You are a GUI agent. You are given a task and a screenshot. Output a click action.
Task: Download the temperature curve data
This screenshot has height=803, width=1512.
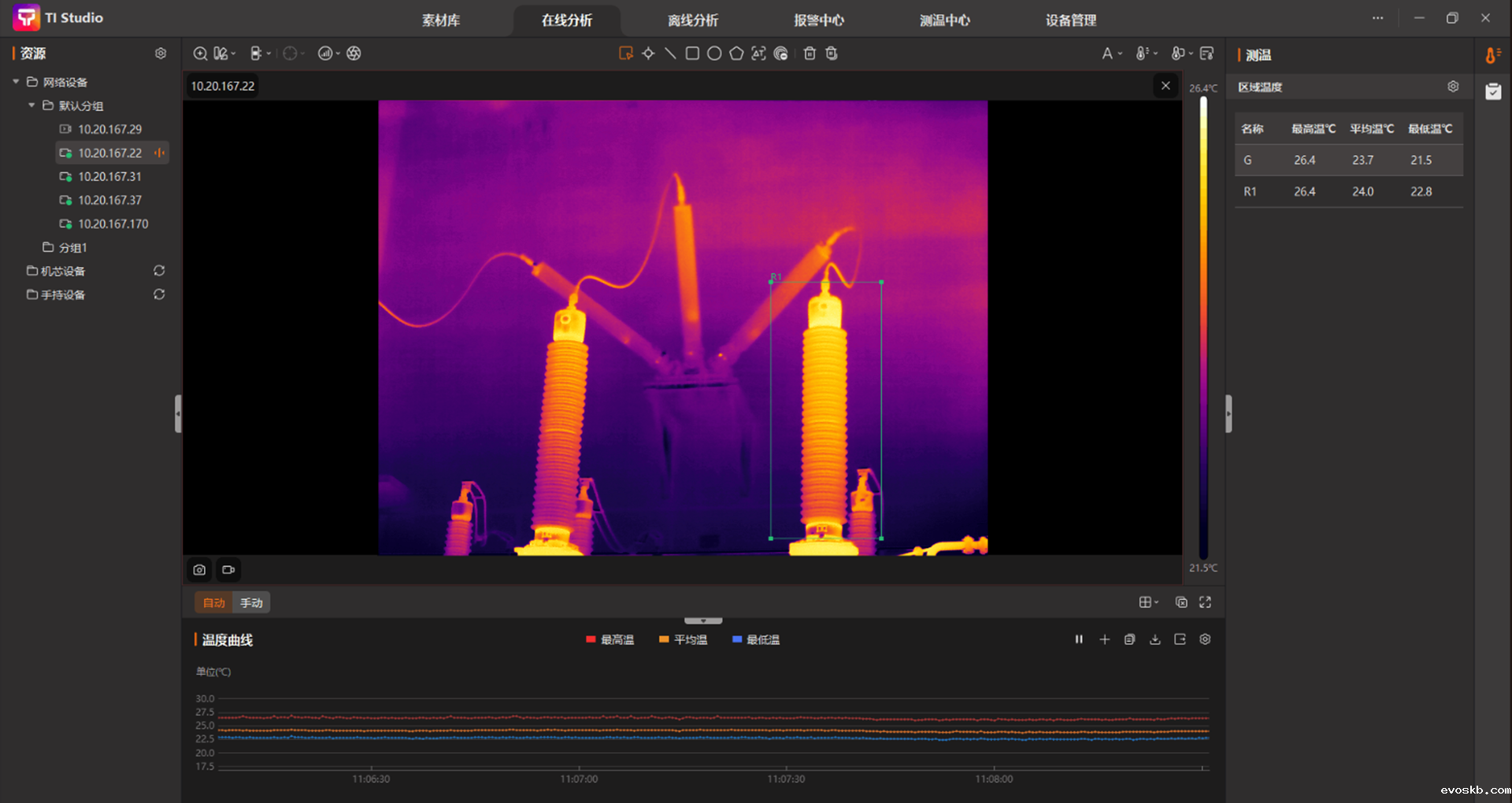(1154, 639)
